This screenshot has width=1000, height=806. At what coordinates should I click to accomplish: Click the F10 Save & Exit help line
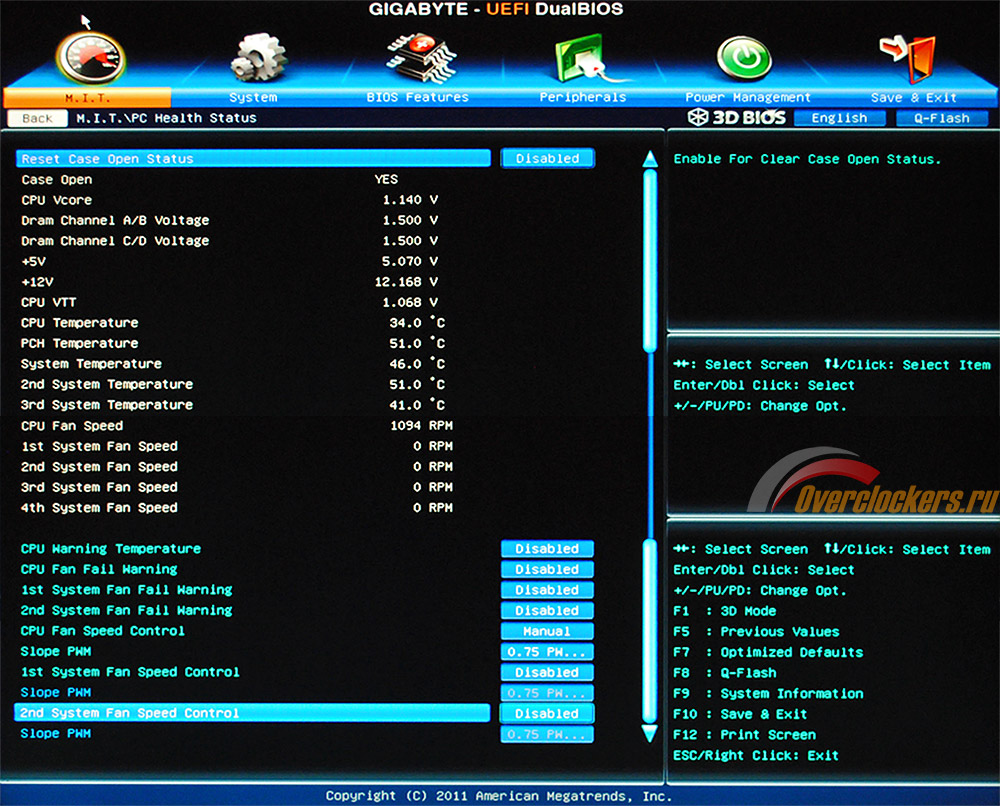[x=740, y=714]
